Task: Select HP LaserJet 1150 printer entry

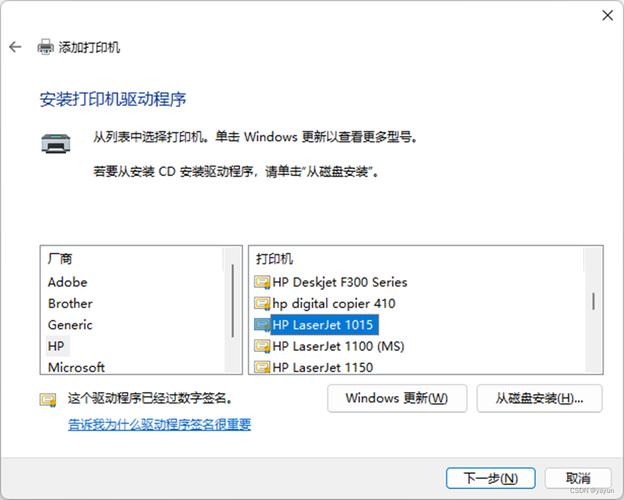Action: [323, 367]
